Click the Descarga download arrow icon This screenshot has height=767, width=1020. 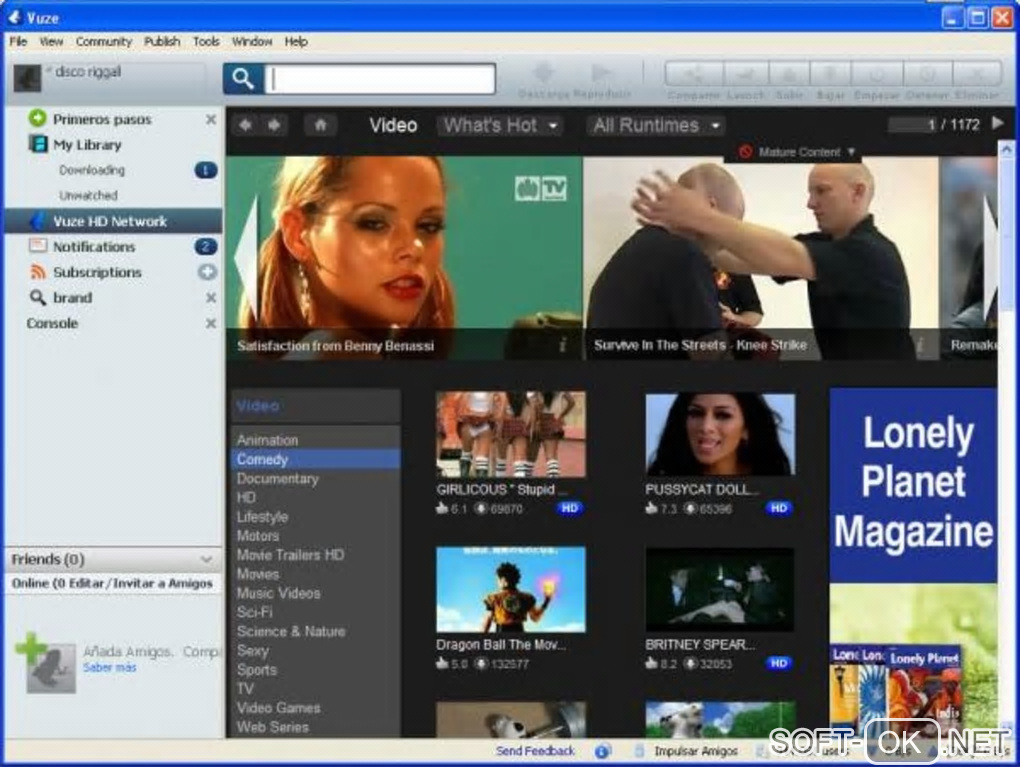pyautogui.click(x=543, y=73)
